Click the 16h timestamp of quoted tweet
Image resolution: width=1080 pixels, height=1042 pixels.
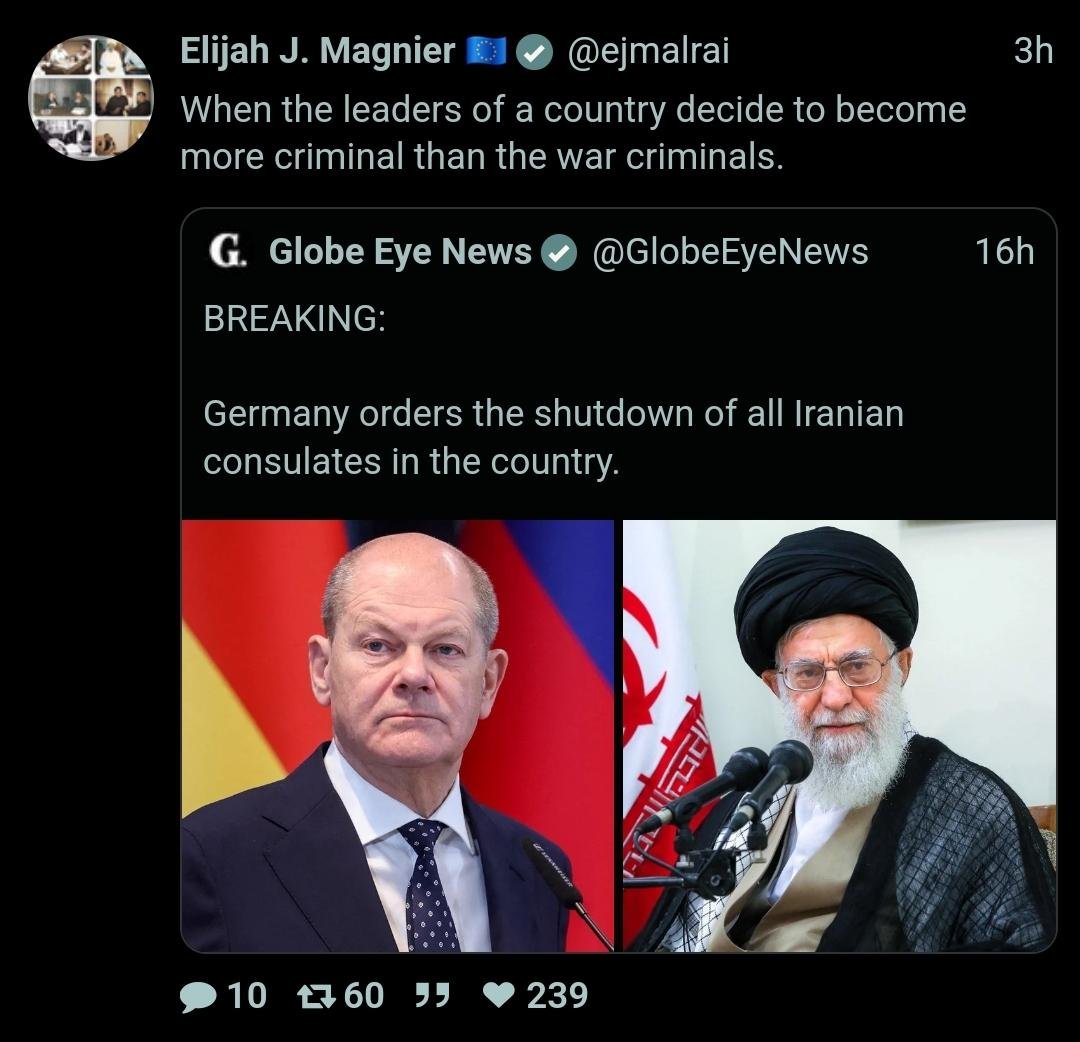tap(1004, 251)
